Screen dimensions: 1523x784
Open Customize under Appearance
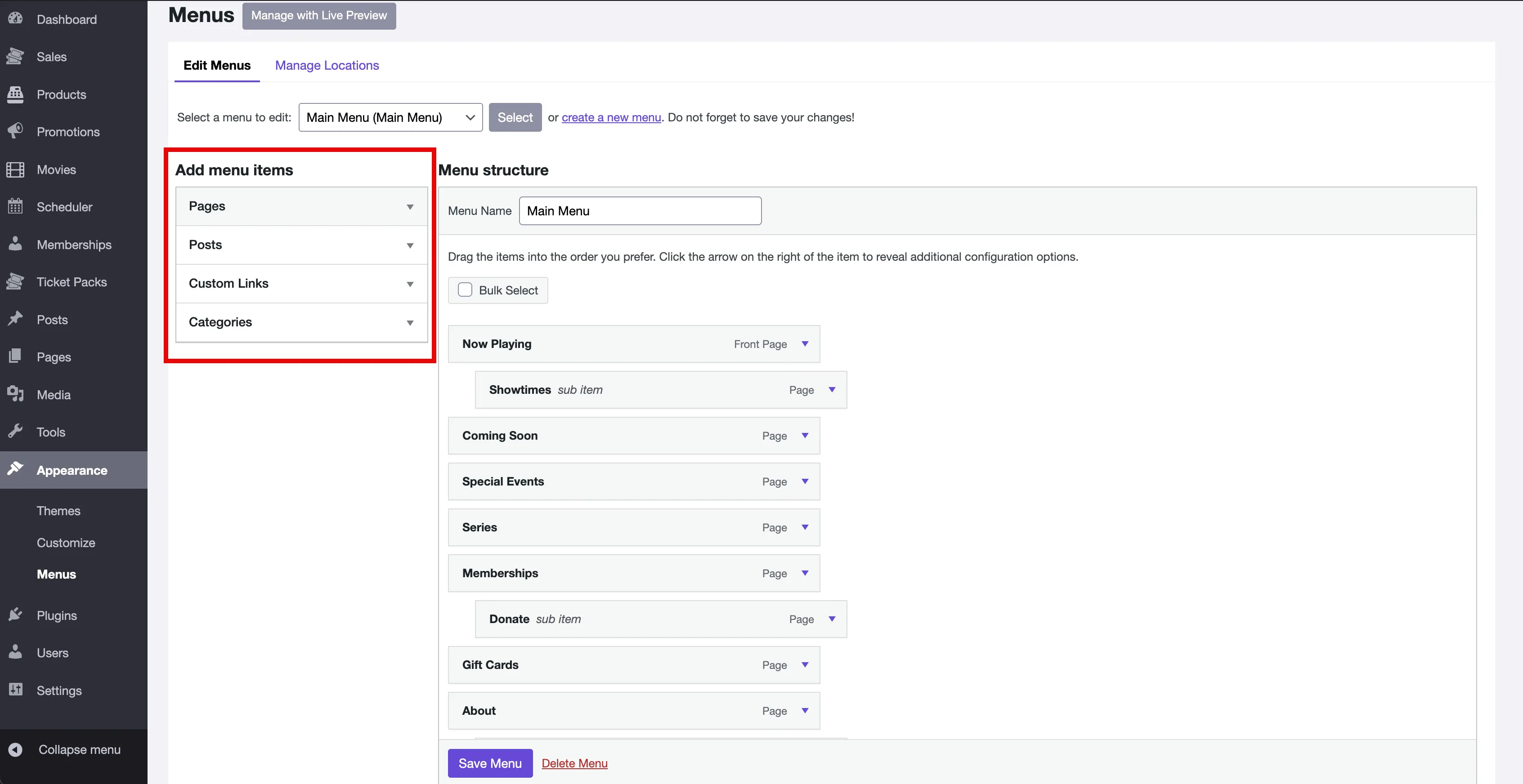pyautogui.click(x=66, y=542)
